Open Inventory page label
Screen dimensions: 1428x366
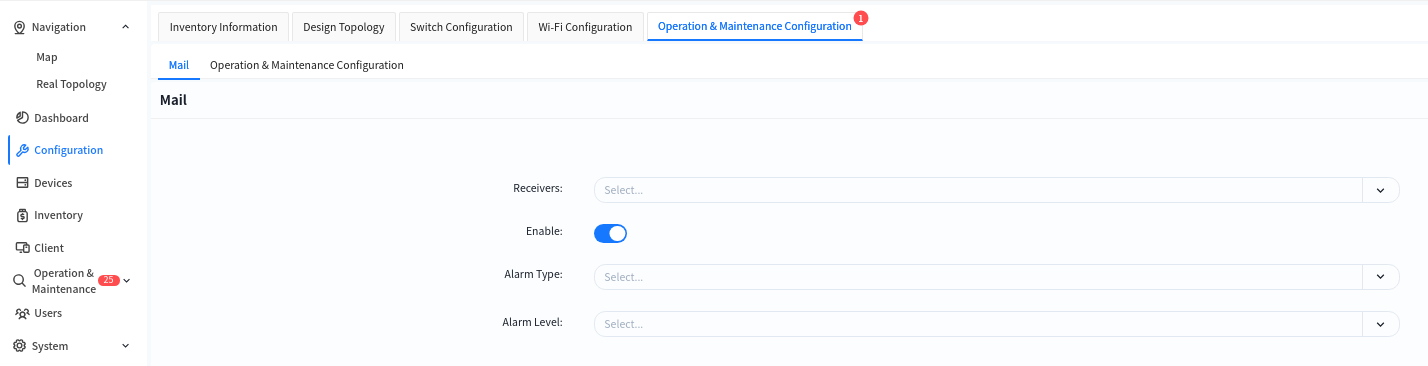[58, 215]
